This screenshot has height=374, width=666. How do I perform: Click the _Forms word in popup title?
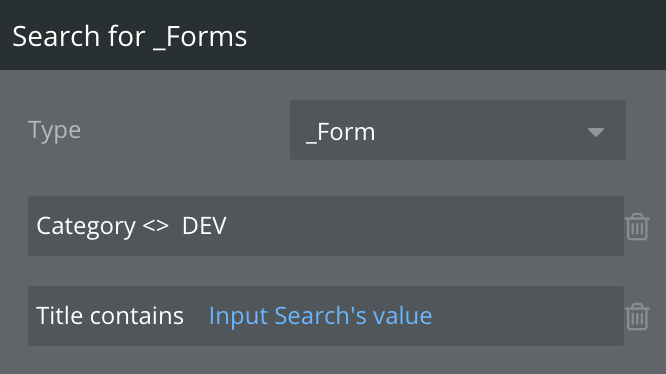click(200, 37)
